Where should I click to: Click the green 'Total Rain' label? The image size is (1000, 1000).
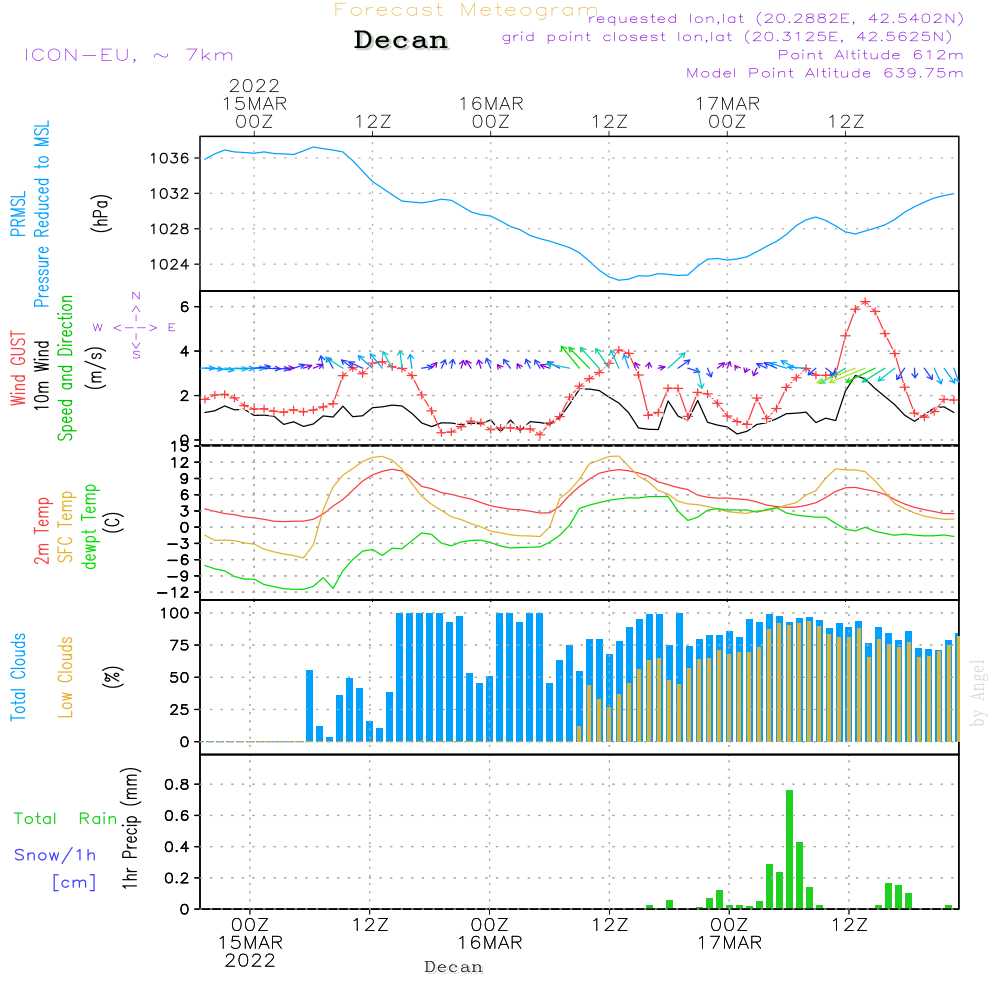pos(66,819)
